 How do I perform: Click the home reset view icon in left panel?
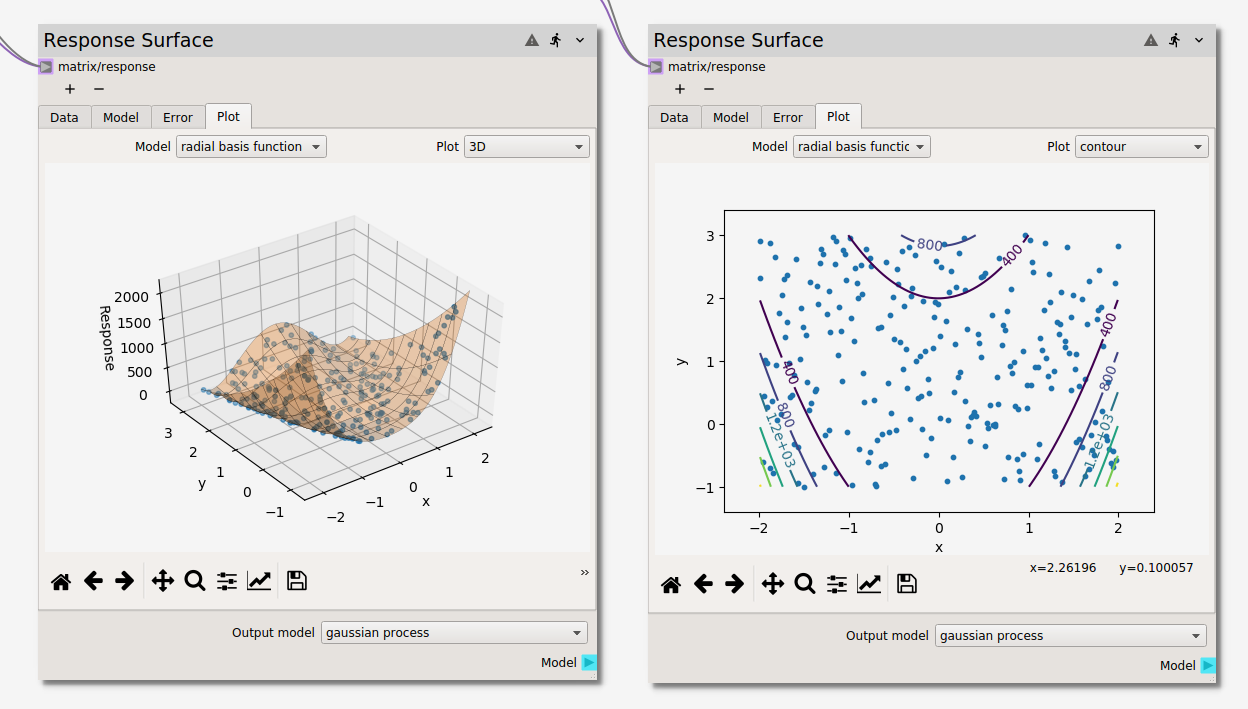point(61,581)
